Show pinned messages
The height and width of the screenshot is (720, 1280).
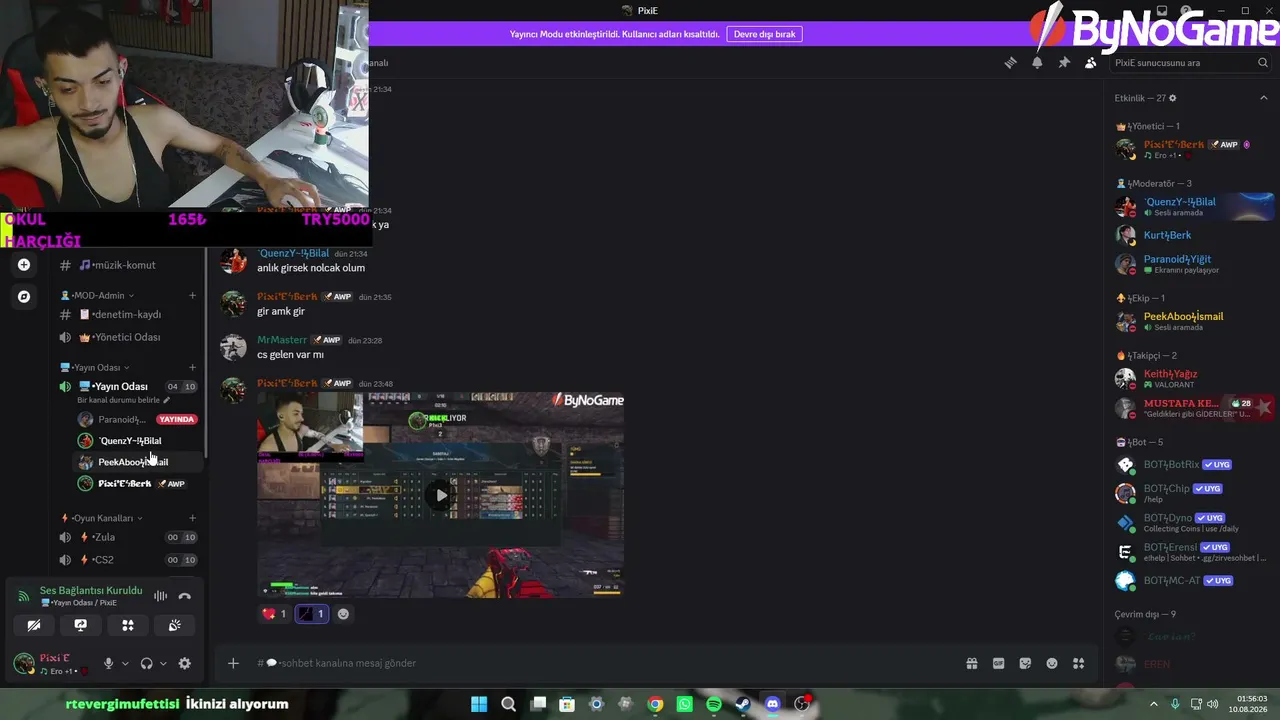click(1064, 62)
